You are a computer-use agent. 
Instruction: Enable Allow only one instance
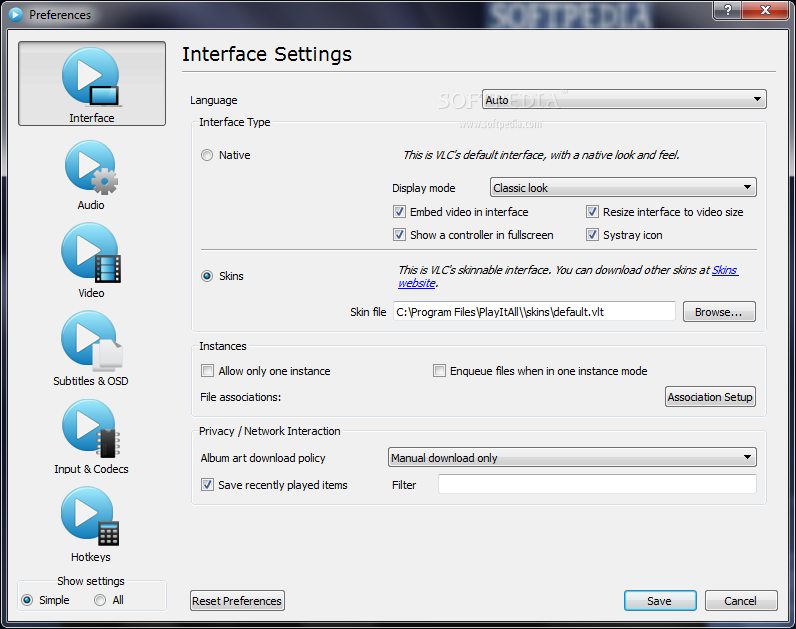click(208, 371)
